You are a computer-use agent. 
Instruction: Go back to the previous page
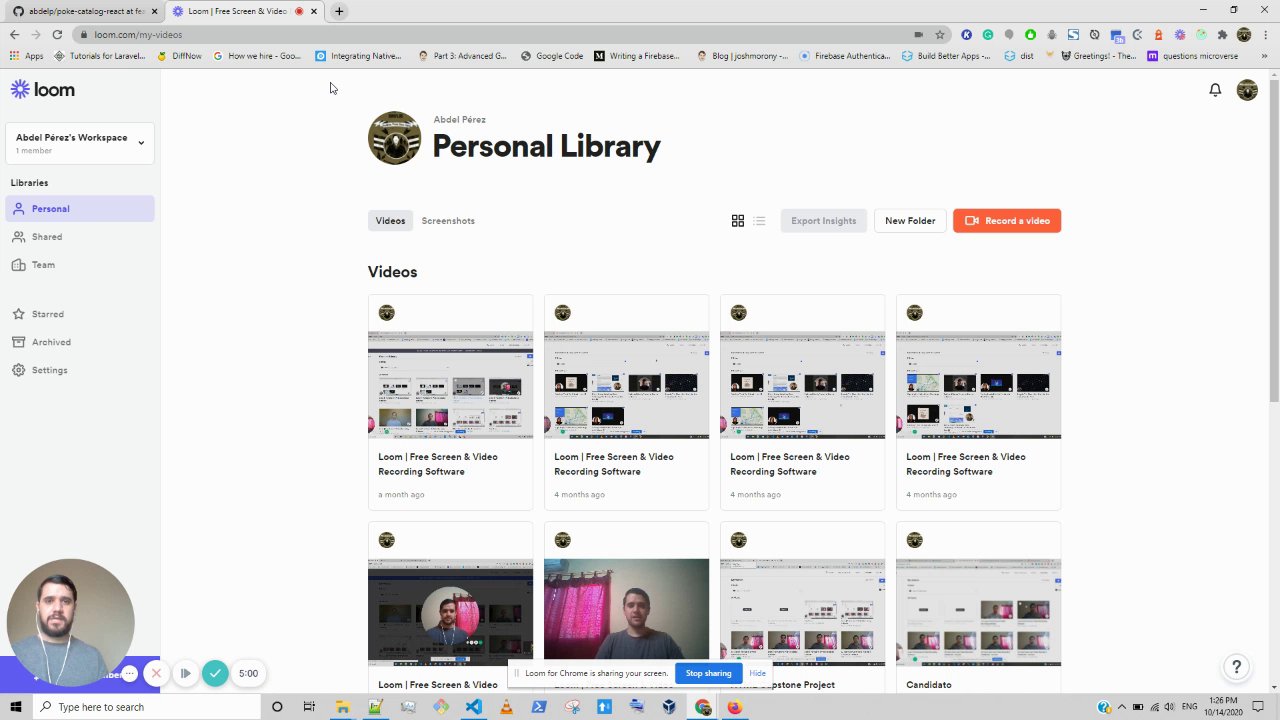coord(14,35)
